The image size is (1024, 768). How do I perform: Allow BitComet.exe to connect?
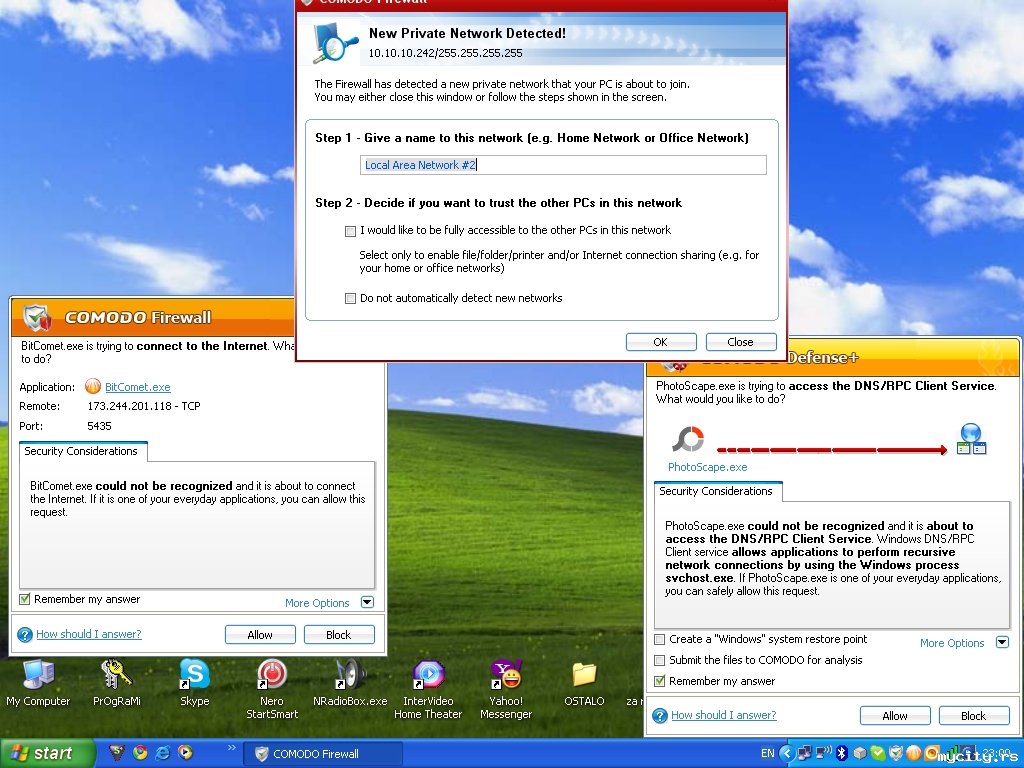[x=260, y=635]
